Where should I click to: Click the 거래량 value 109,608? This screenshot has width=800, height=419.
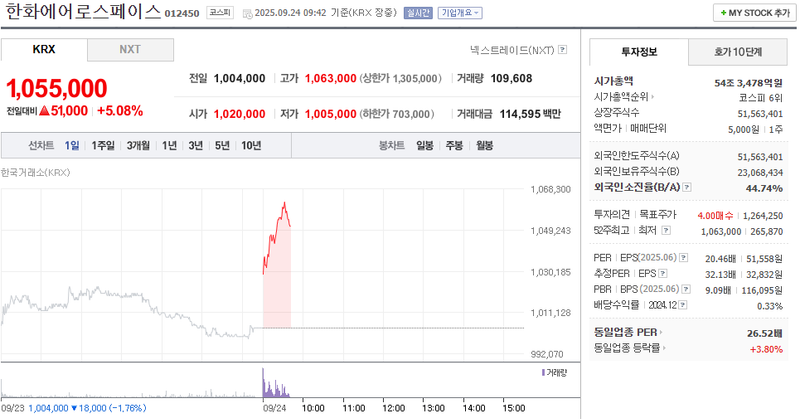coord(511,78)
